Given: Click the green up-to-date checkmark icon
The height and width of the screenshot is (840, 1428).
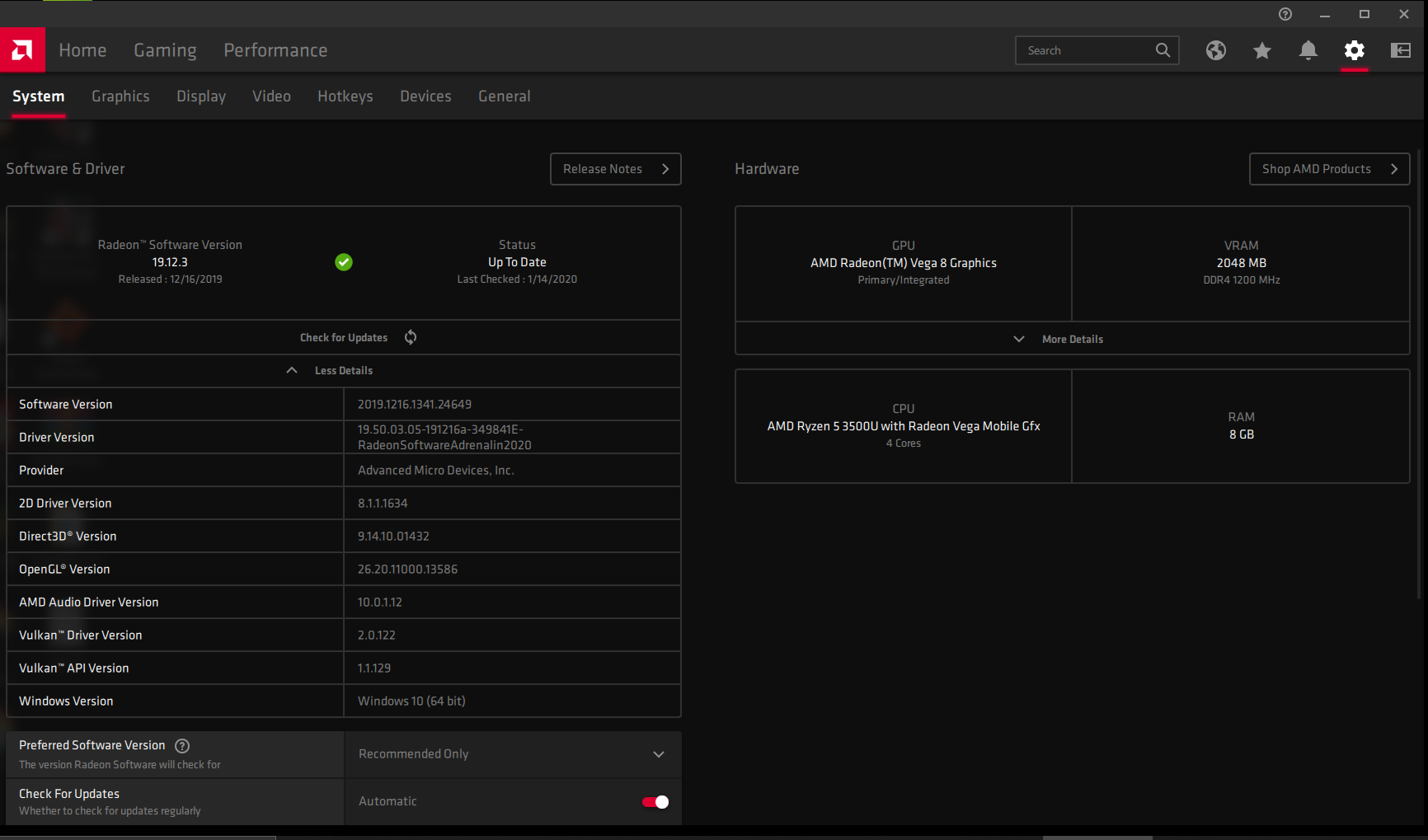Looking at the screenshot, I should pyautogui.click(x=344, y=262).
